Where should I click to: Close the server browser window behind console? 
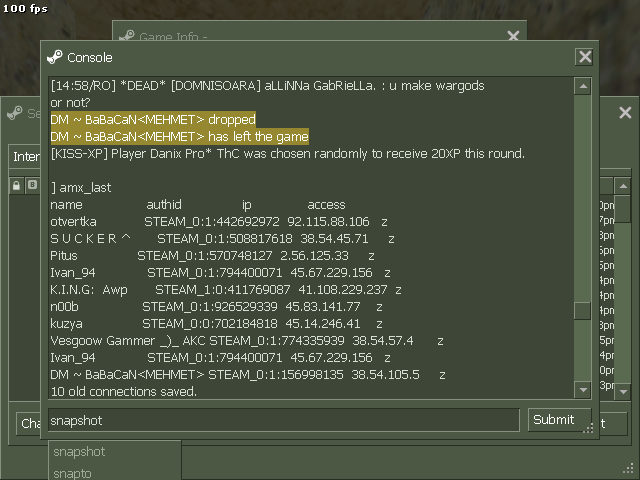click(625, 112)
